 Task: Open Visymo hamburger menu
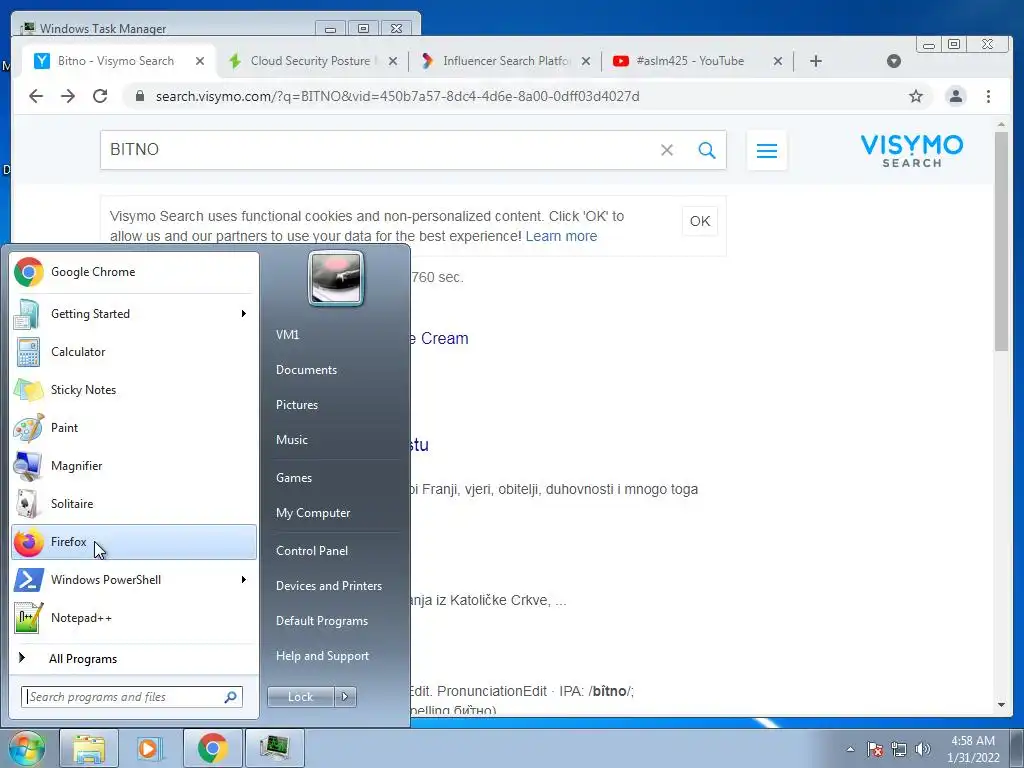[767, 151]
